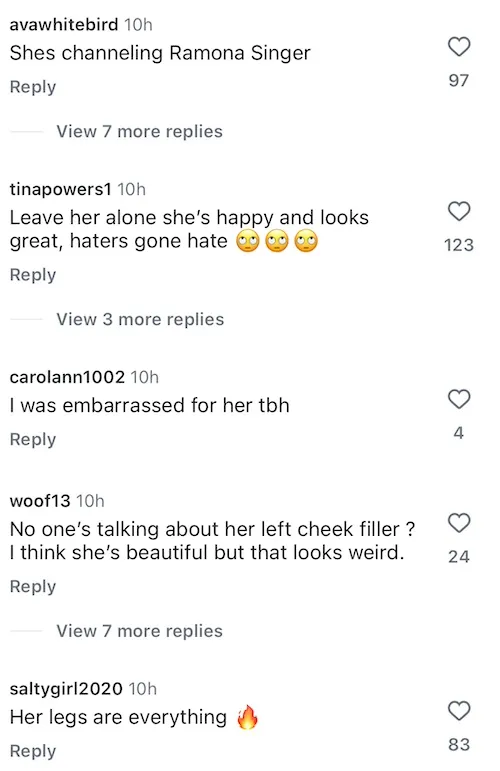This screenshot has height=771, width=500.
Task: View saltygirl2020's profile
Action: (x=66, y=689)
